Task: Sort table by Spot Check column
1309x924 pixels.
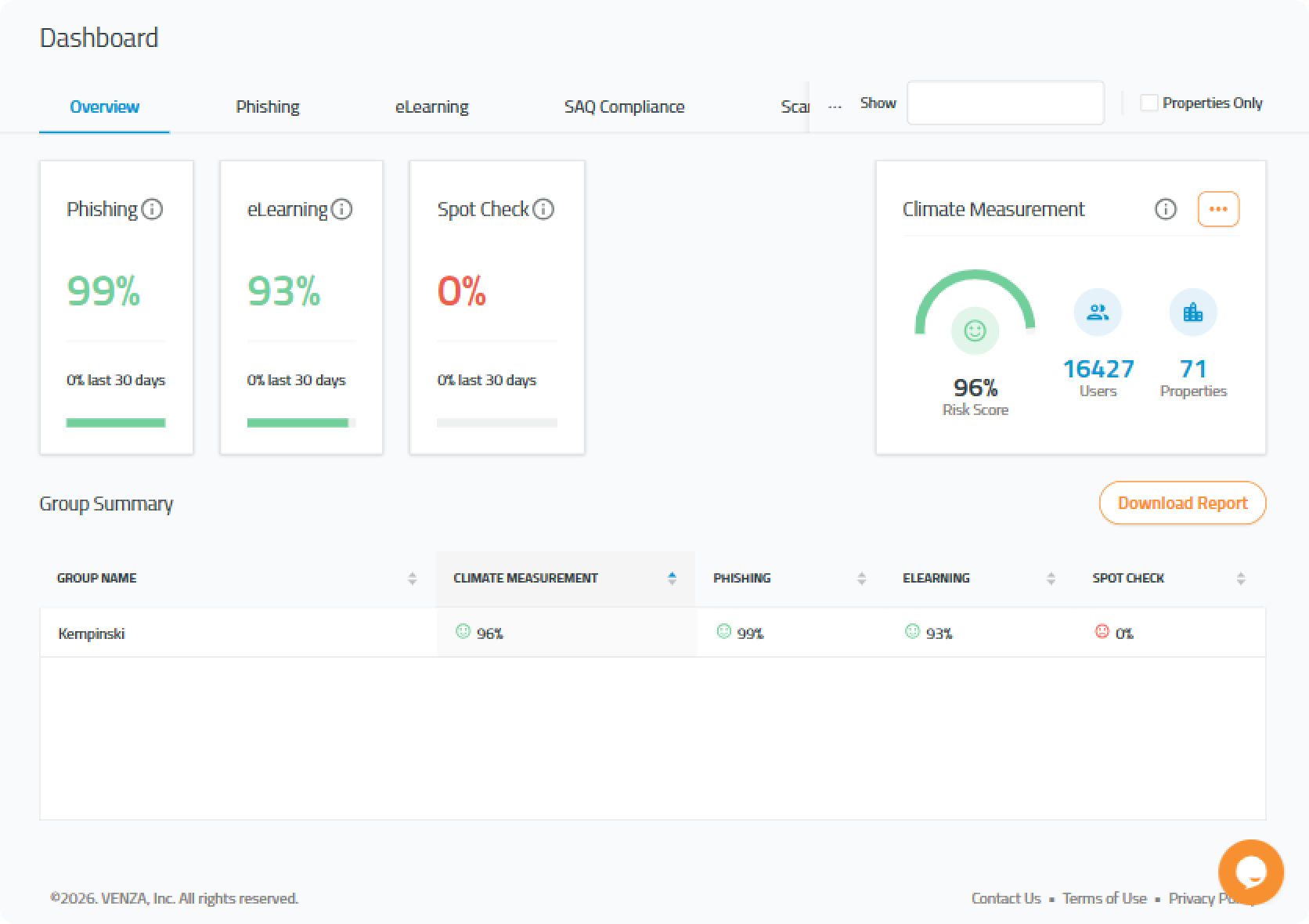Action: pyautogui.click(x=1240, y=579)
